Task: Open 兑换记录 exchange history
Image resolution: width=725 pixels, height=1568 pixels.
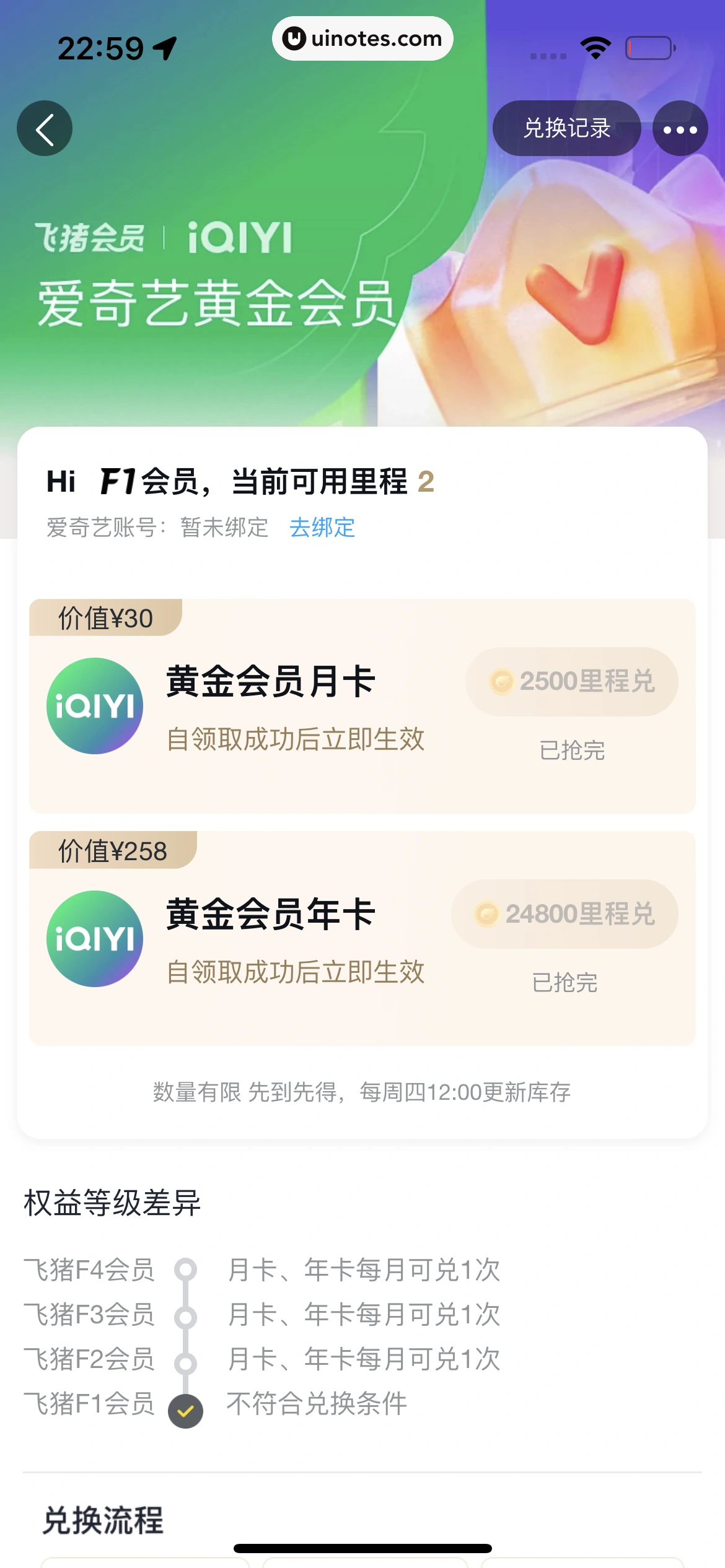Action: (x=566, y=129)
